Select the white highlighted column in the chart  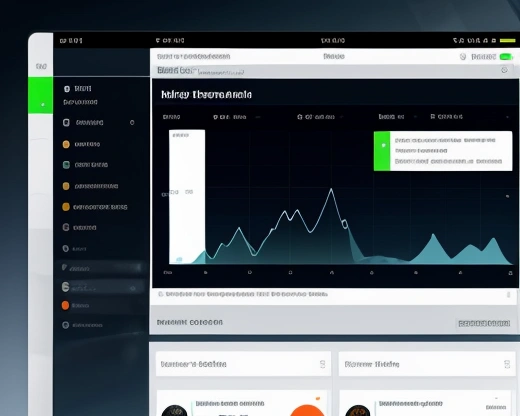[x=187, y=197]
